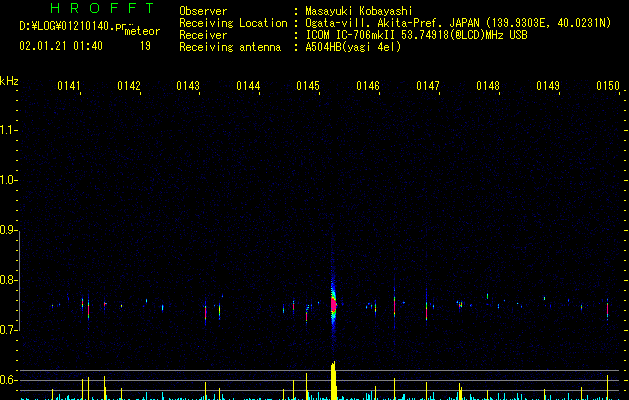Click the 0149 time marker
The width and height of the screenshot is (629, 400).
[x=548, y=86]
